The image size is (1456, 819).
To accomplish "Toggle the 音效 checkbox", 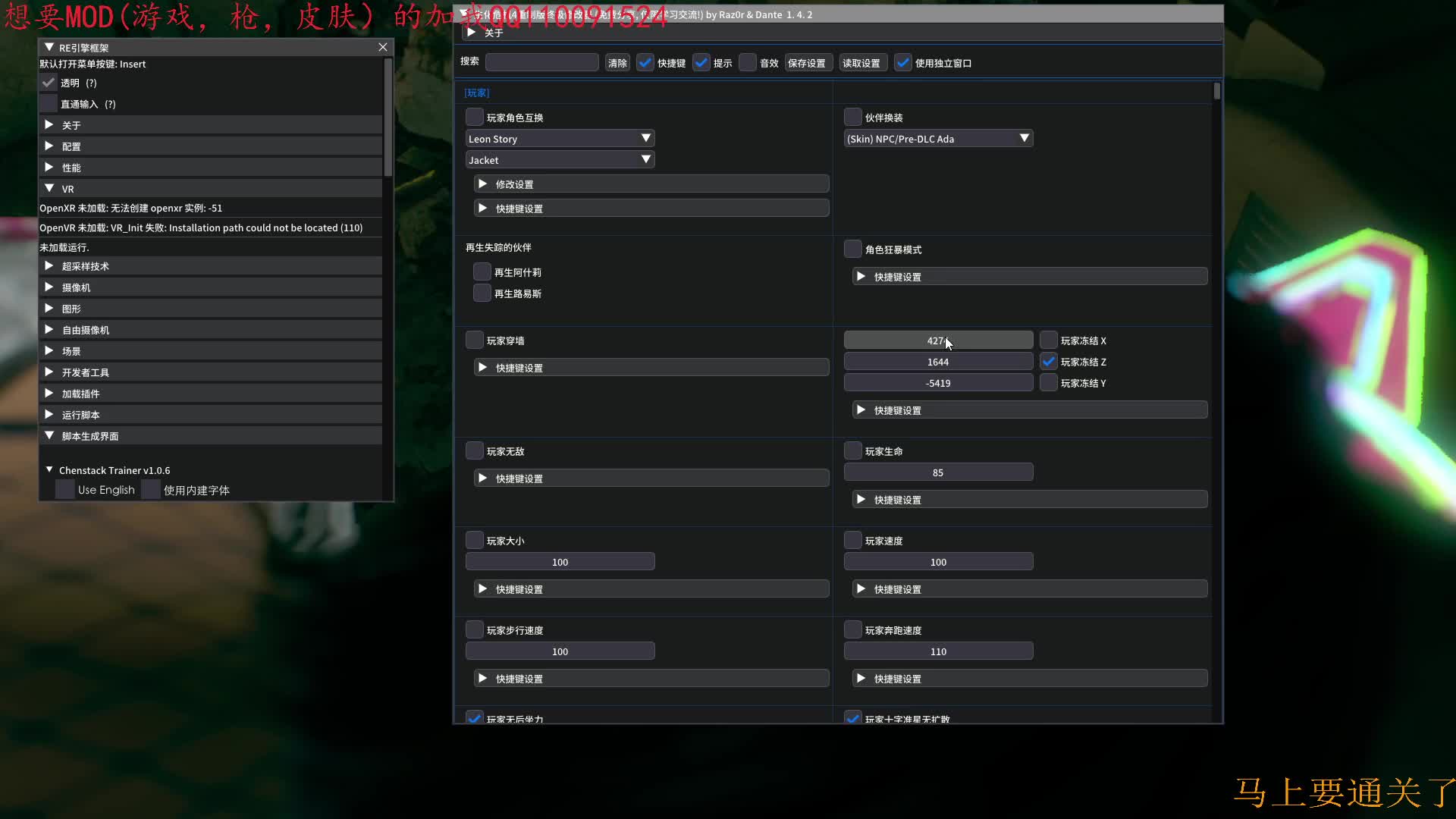I will (748, 62).
